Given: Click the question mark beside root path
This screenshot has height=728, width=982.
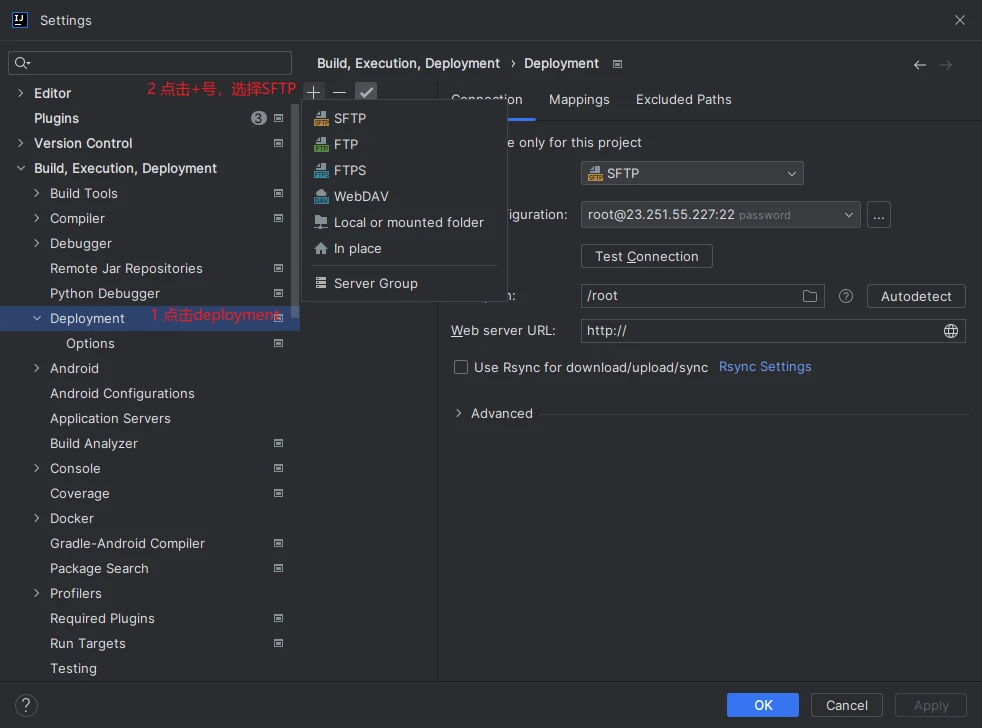Looking at the screenshot, I should pyautogui.click(x=845, y=296).
